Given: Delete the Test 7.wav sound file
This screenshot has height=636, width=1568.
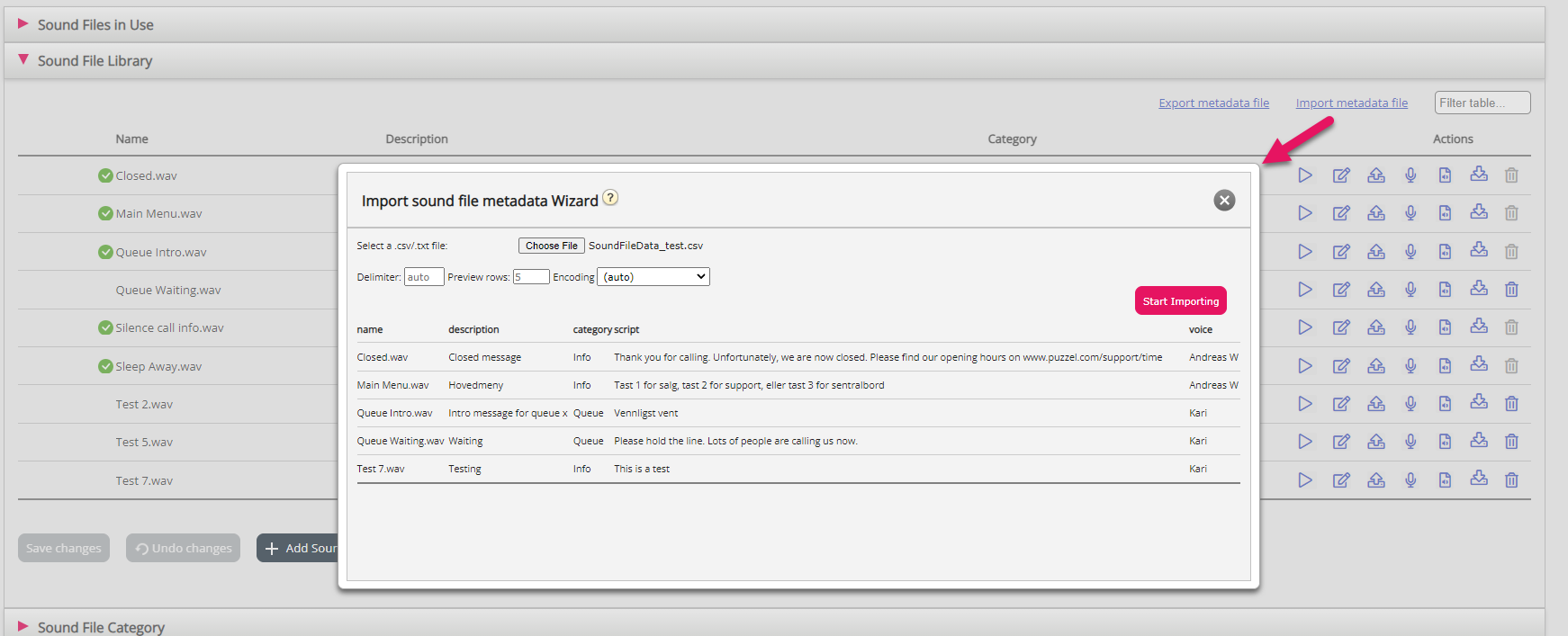Looking at the screenshot, I should pos(1511,480).
